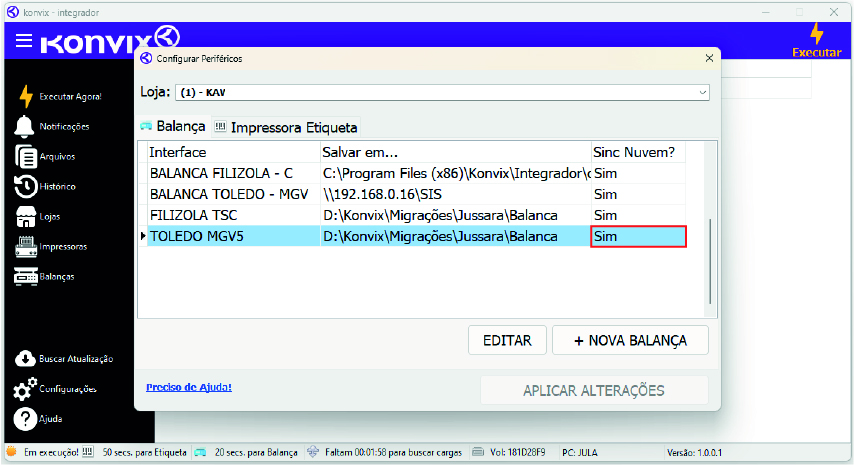Click the scrollbar of the balança table
Image resolution: width=854 pixels, height=465 pixels.
pos(710,261)
